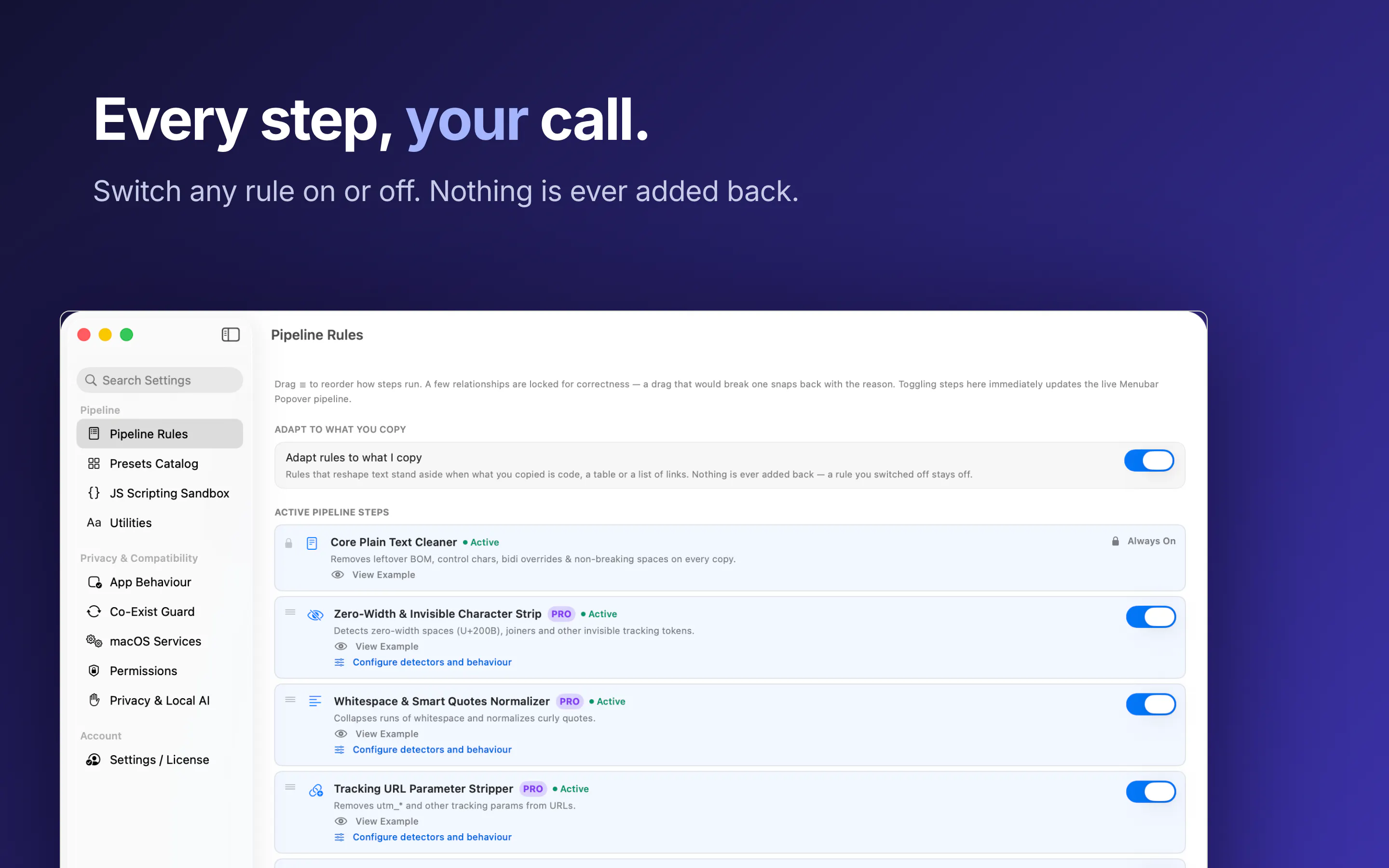
Task: Click the PRO badge on Tracking URL Stripper
Action: pyautogui.click(x=532, y=789)
